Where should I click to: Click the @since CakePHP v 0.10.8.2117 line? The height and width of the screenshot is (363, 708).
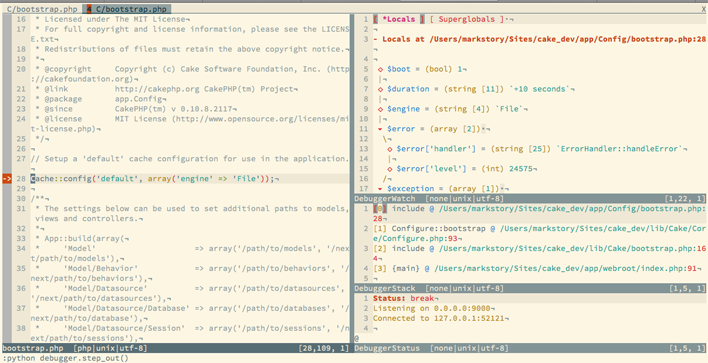click(135, 109)
